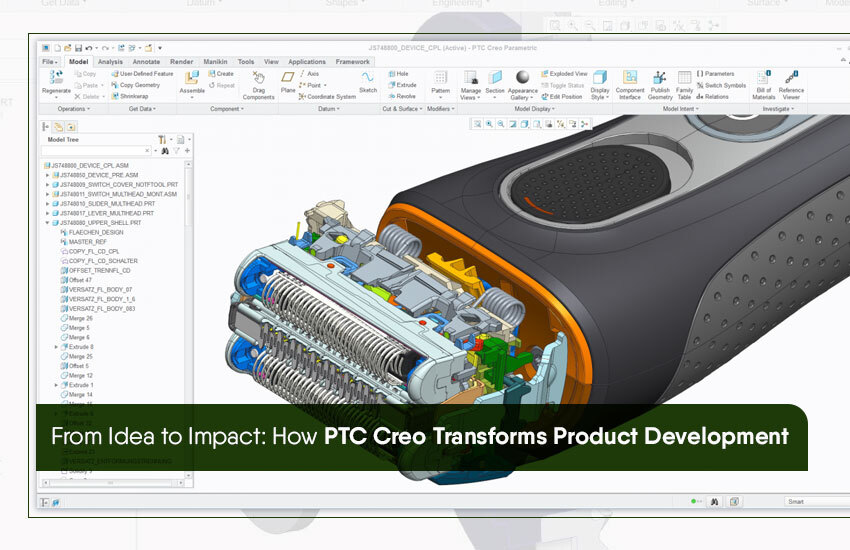The image size is (850, 550).
Task: Click Edit Position
Action: pyautogui.click(x=562, y=97)
